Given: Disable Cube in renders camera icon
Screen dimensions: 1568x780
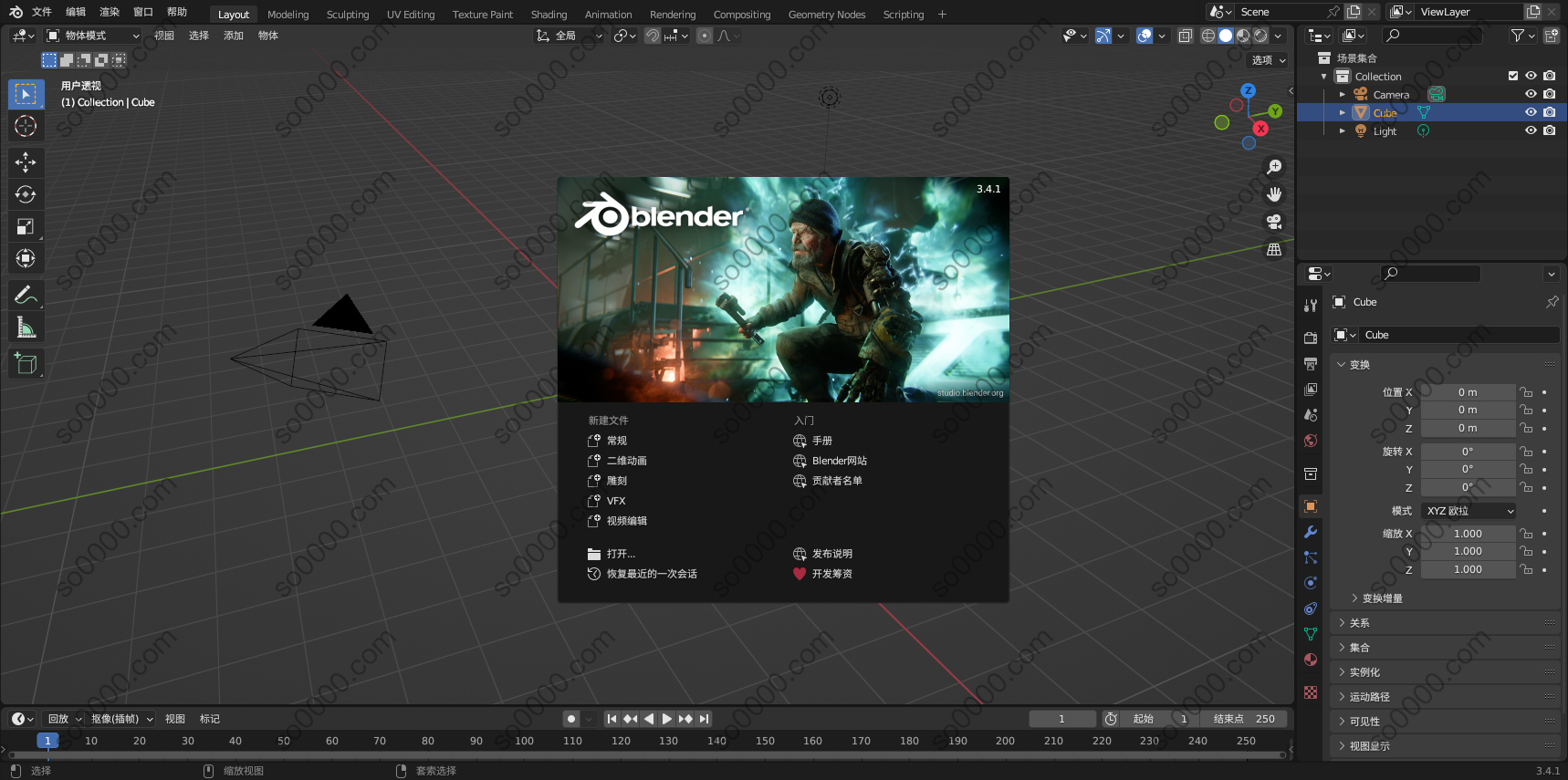Looking at the screenshot, I should coord(1550,112).
